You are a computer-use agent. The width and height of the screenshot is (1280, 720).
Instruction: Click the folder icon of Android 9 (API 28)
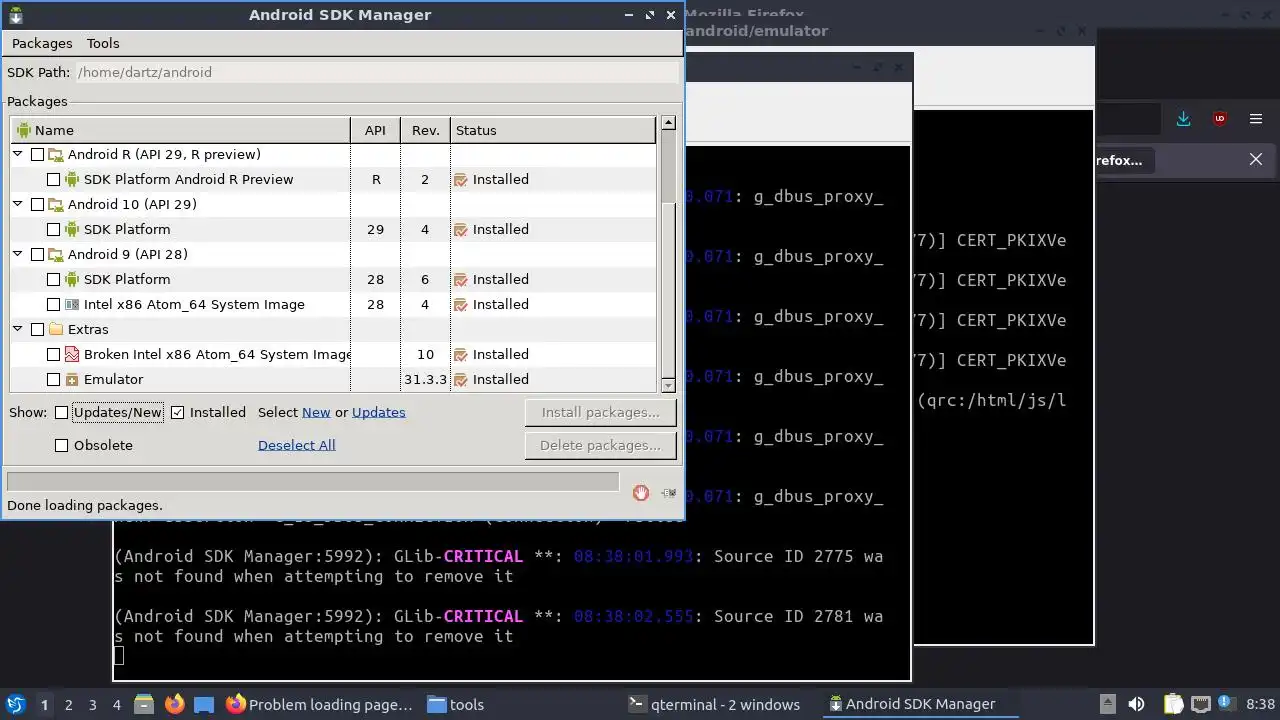pos(56,255)
